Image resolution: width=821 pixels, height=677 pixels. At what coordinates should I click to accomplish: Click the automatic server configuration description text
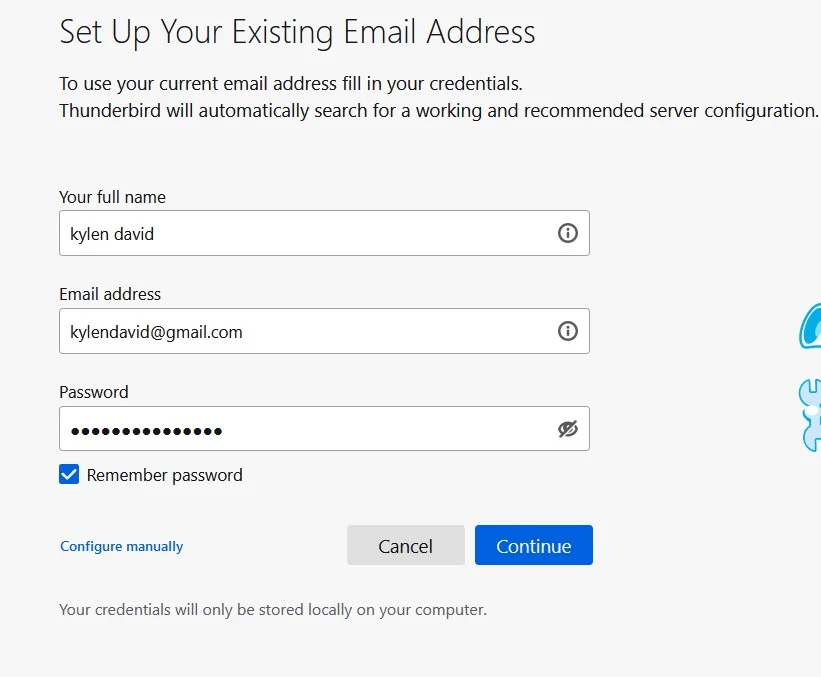437,110
